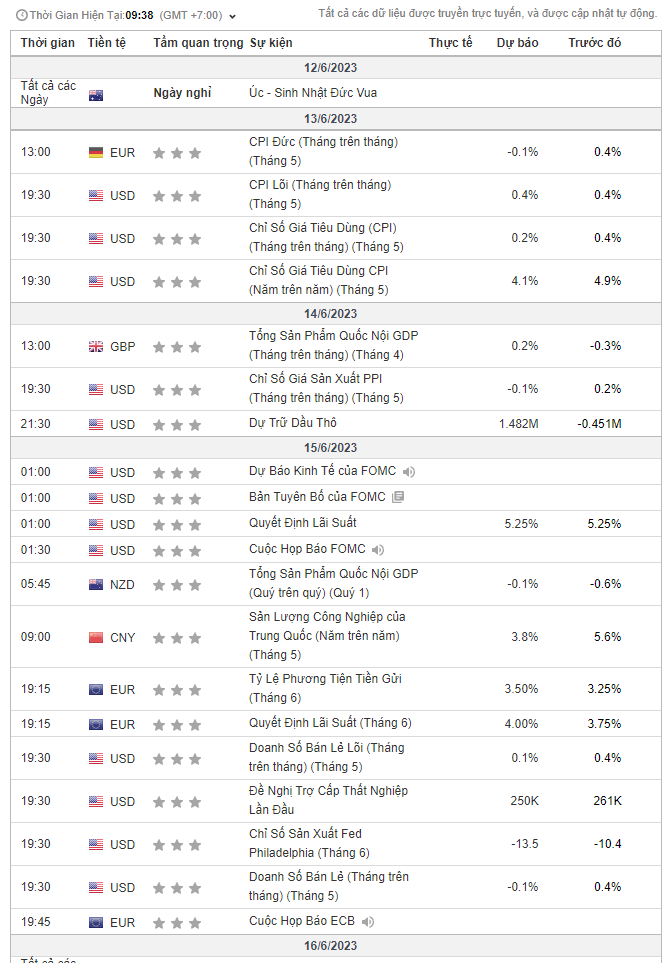The image size is (667, 963).
Task: Sort by the Thời gian column header
Action: click(x=47, y=44)
